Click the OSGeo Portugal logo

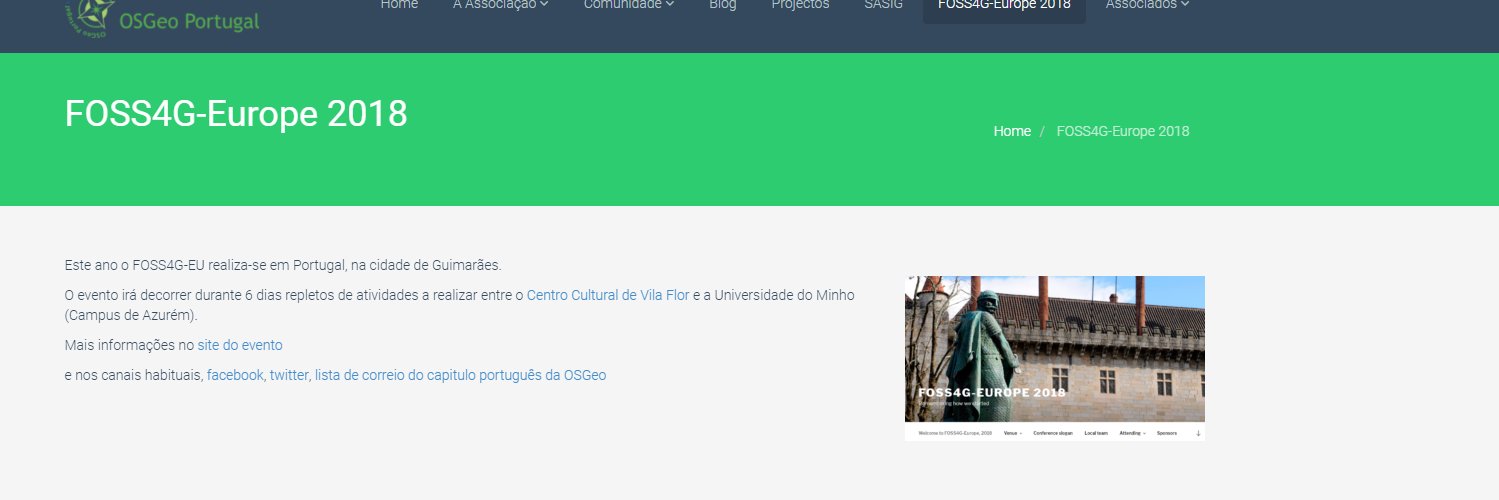(164, 18)
